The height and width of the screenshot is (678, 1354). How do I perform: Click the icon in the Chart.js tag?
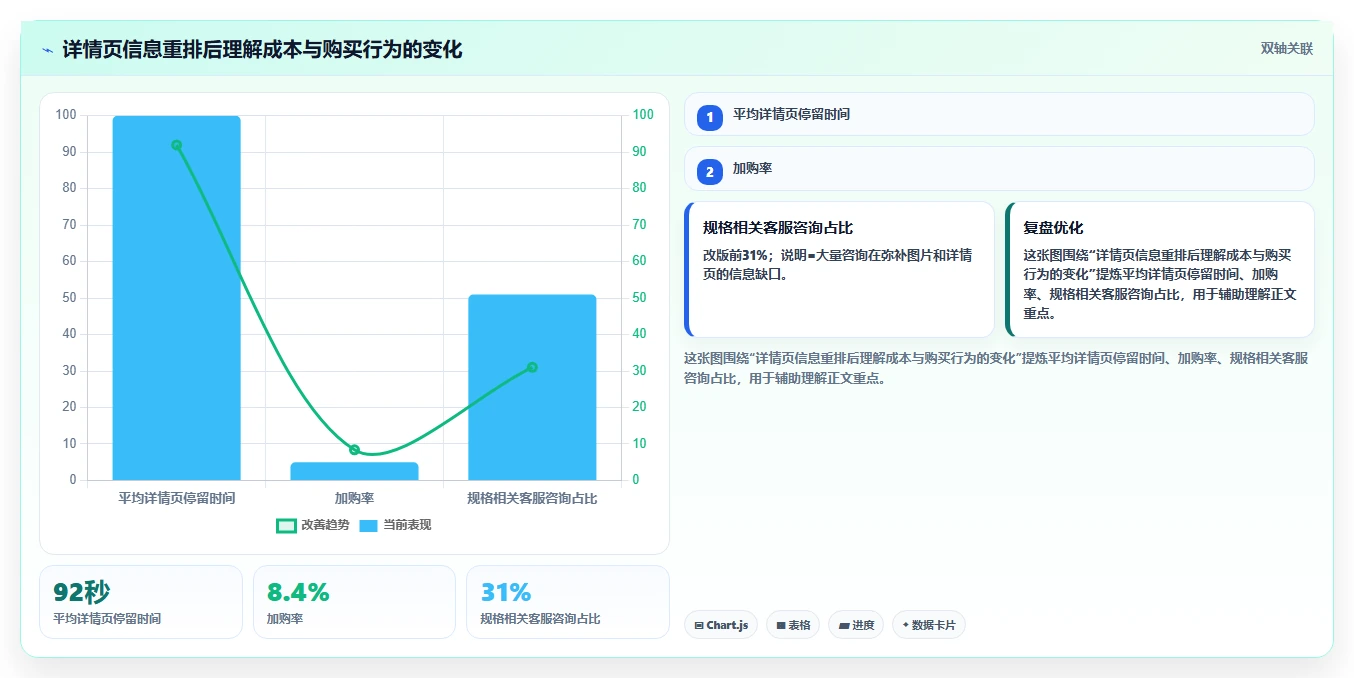coord(698,626)
